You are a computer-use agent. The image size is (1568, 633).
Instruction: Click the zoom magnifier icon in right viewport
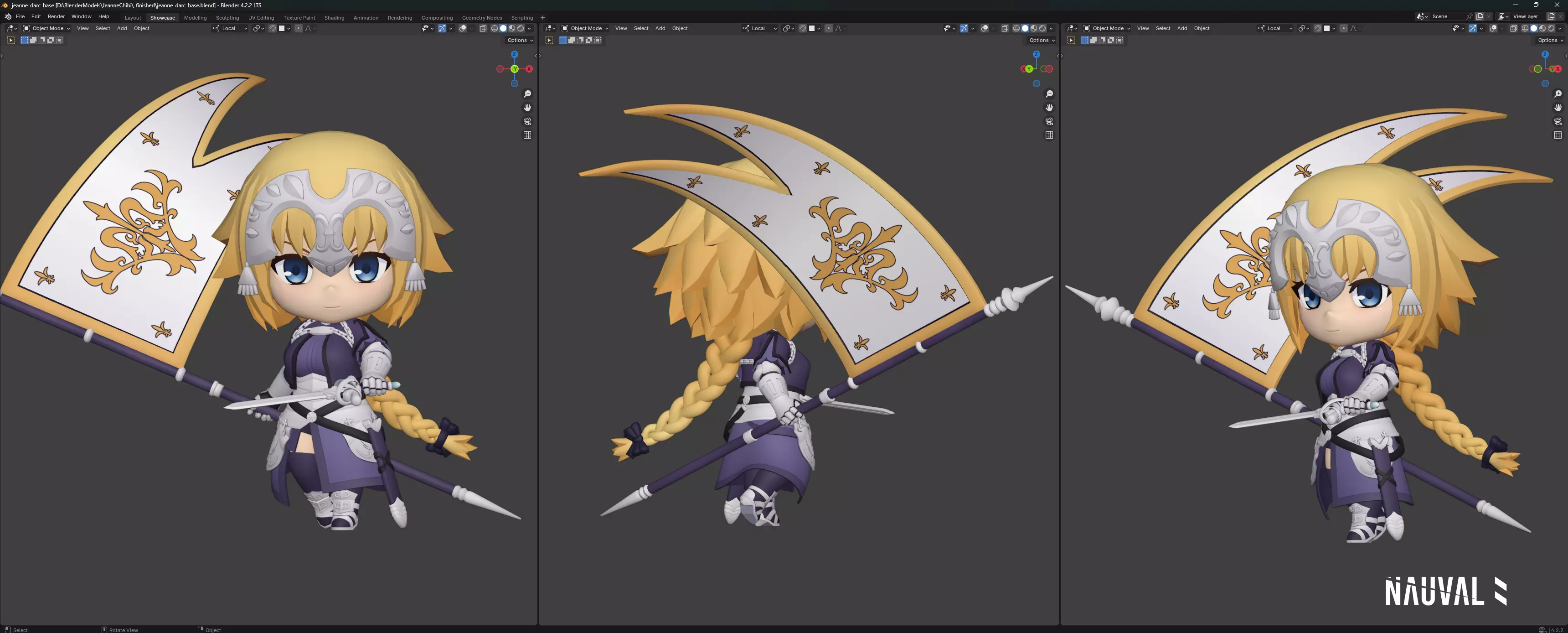1558,94
